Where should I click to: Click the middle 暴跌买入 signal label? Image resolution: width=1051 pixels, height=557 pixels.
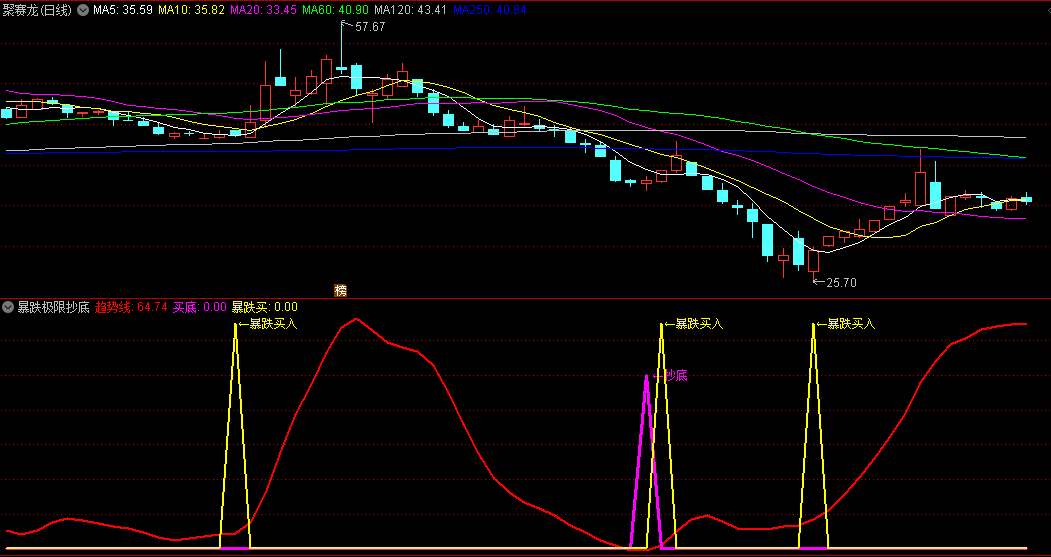[697, 324]
